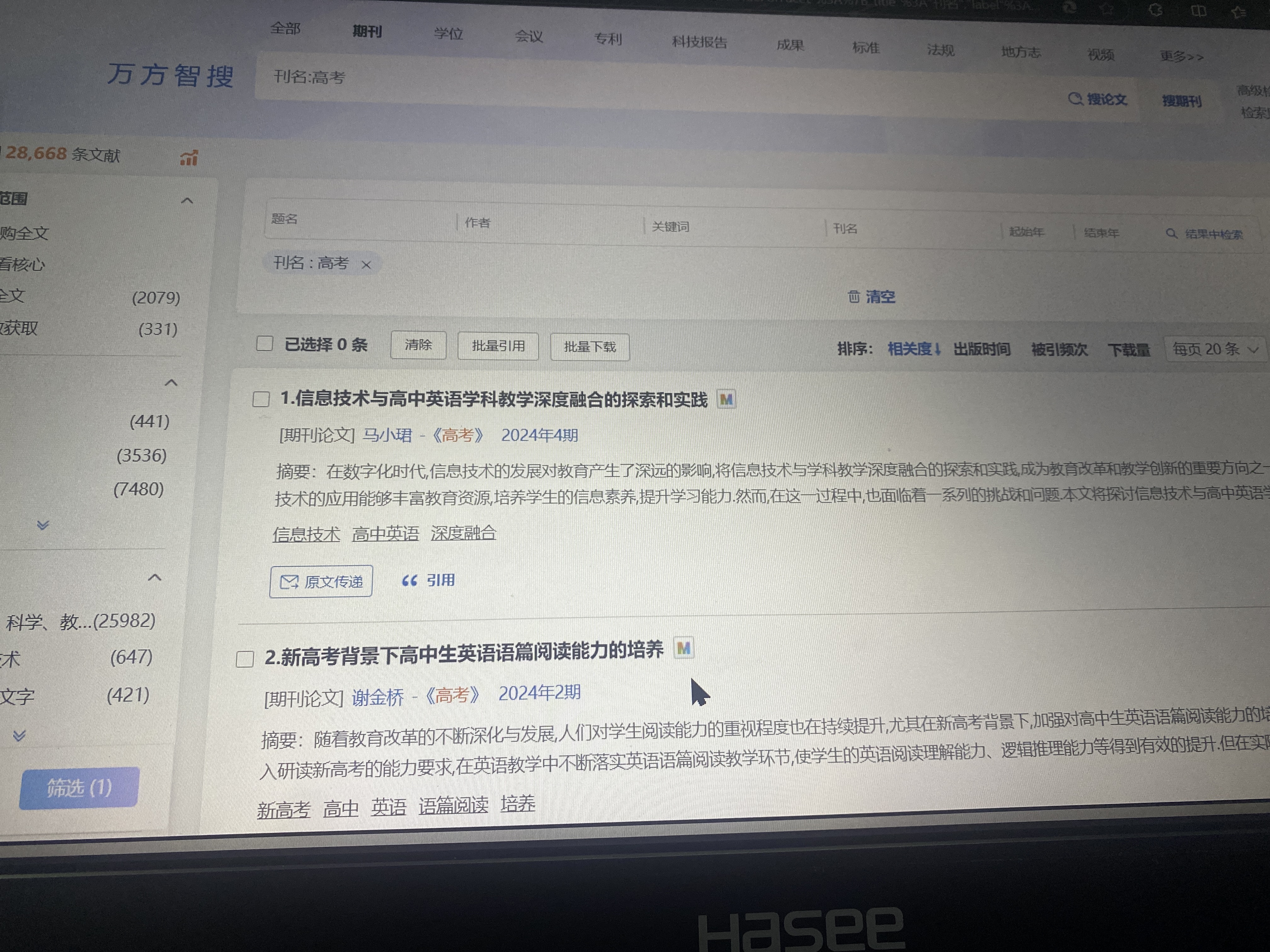This screenshot has height=952, width=1270.
Task: Switch to the 学位 tab
Action: coord(449,33)
